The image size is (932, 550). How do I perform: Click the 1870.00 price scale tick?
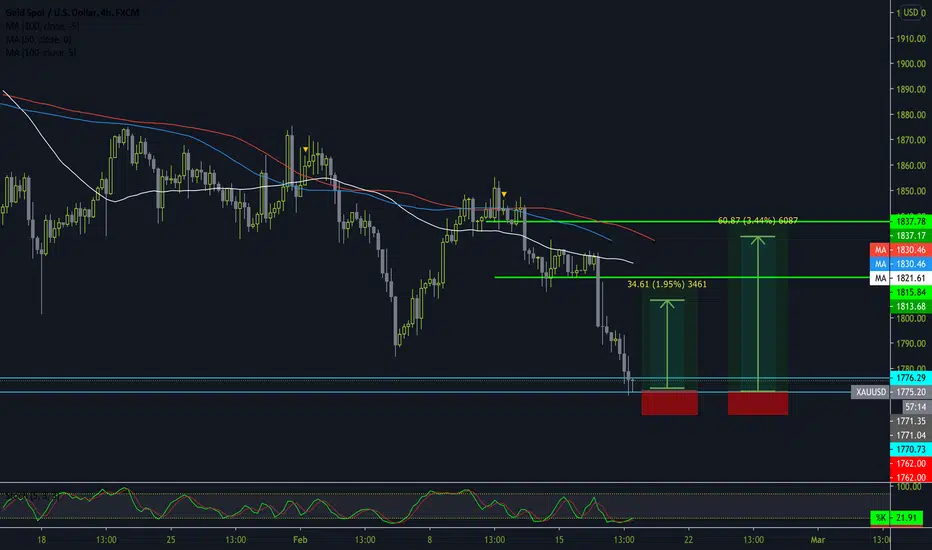911,140
